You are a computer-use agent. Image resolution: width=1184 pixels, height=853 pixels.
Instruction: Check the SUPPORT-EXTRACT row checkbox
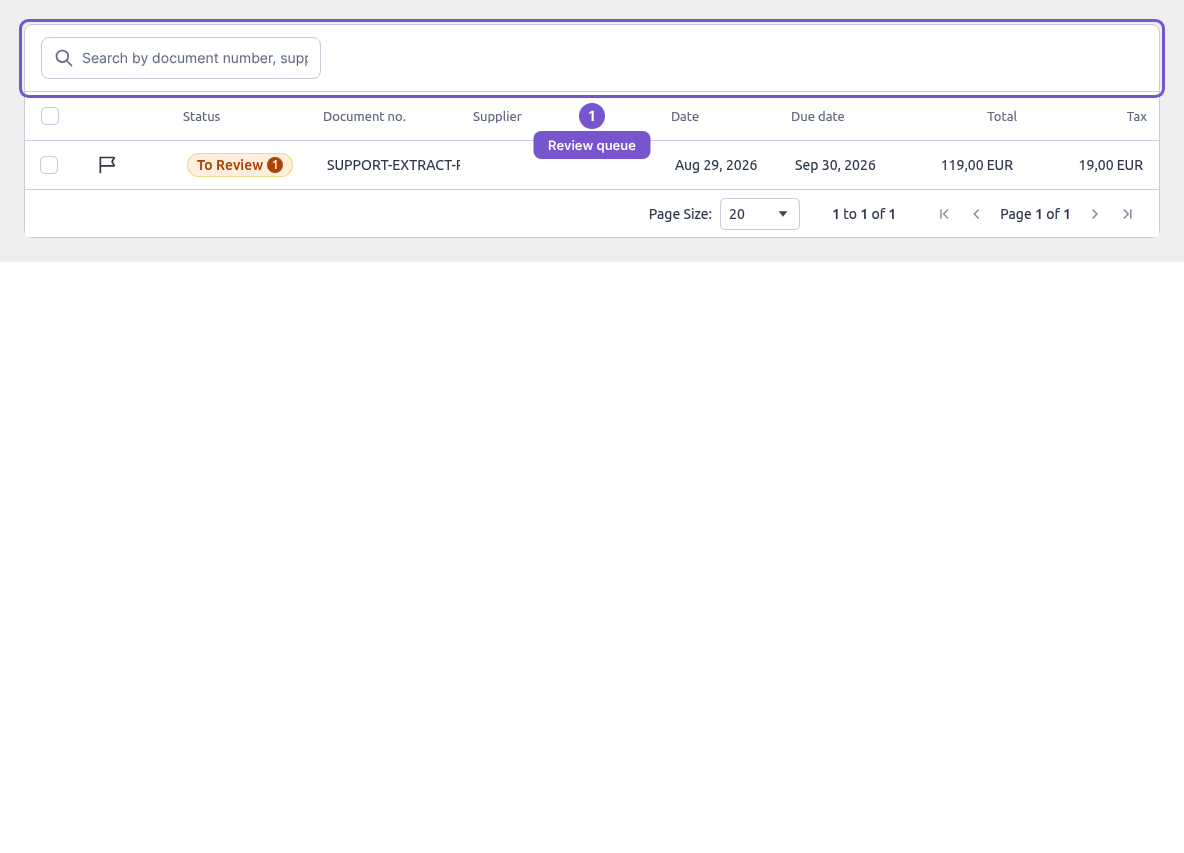[x=49, y=165]
